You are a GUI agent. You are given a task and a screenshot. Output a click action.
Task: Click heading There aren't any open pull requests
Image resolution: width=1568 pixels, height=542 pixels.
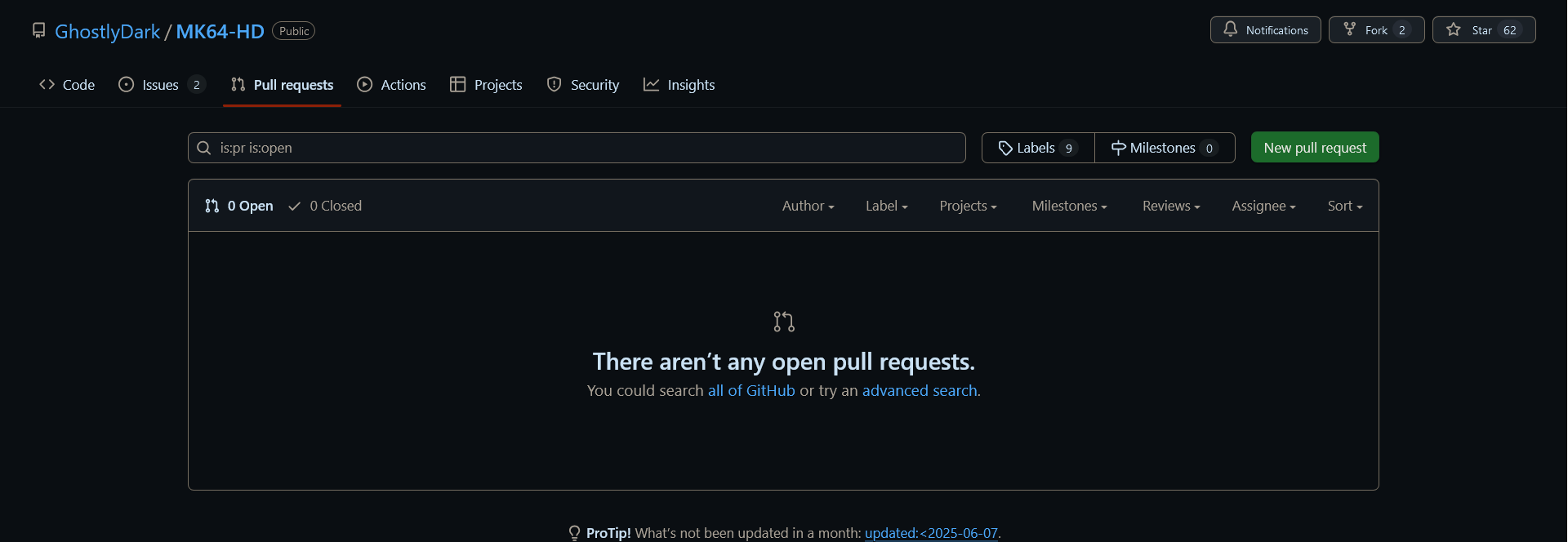coord(784,362)
